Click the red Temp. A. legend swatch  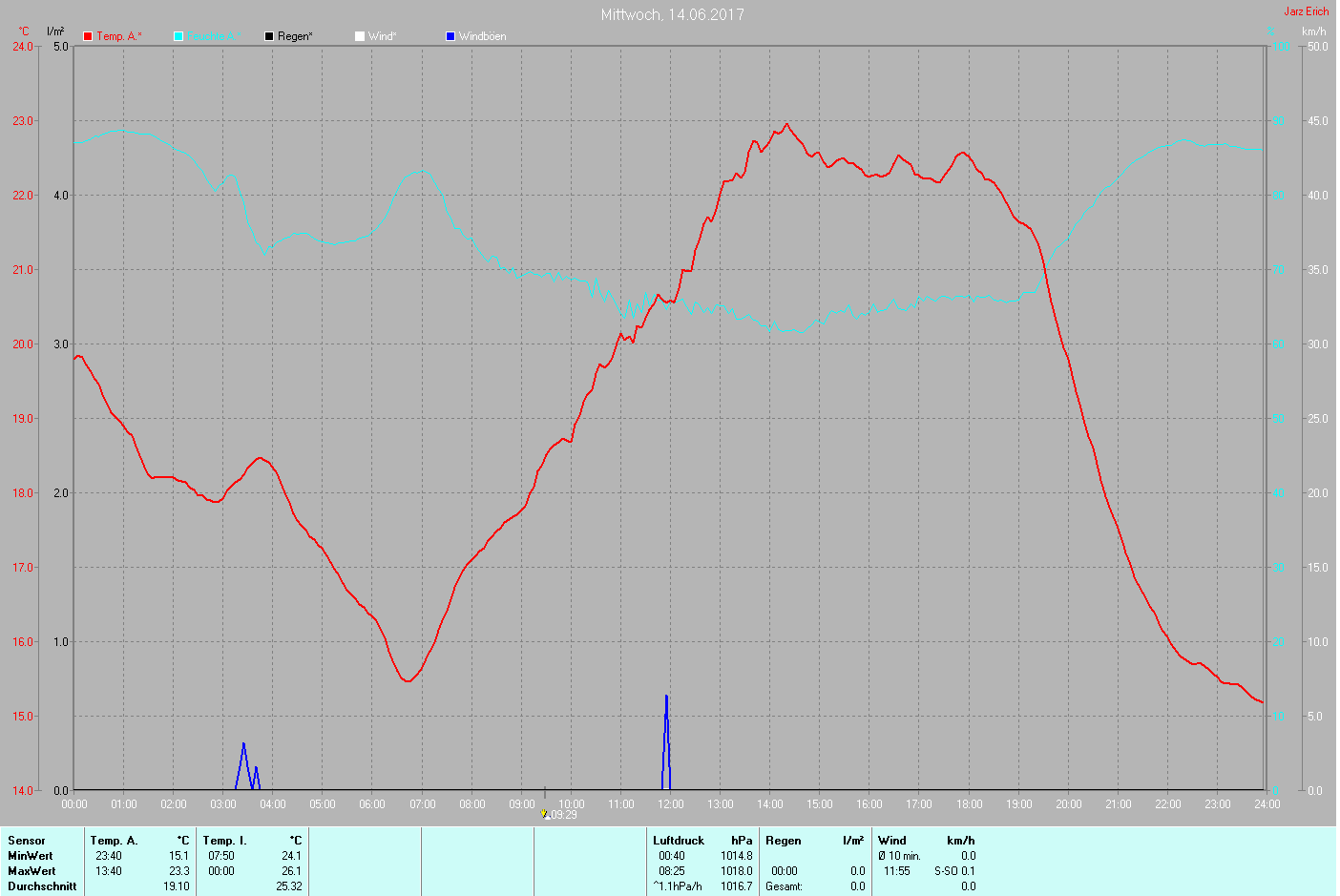[x=88, y=36]
